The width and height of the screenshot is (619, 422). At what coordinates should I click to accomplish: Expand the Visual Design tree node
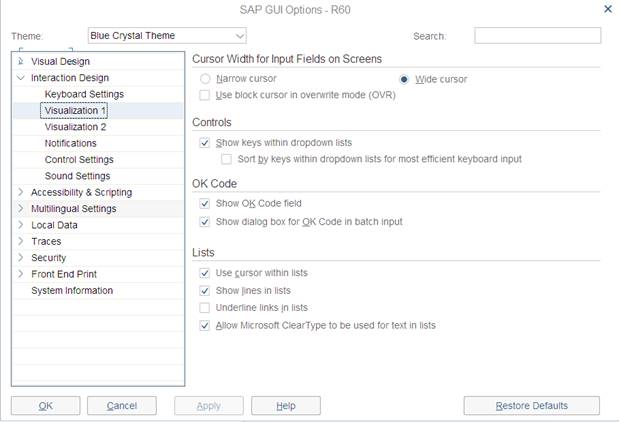pos(21,61)
